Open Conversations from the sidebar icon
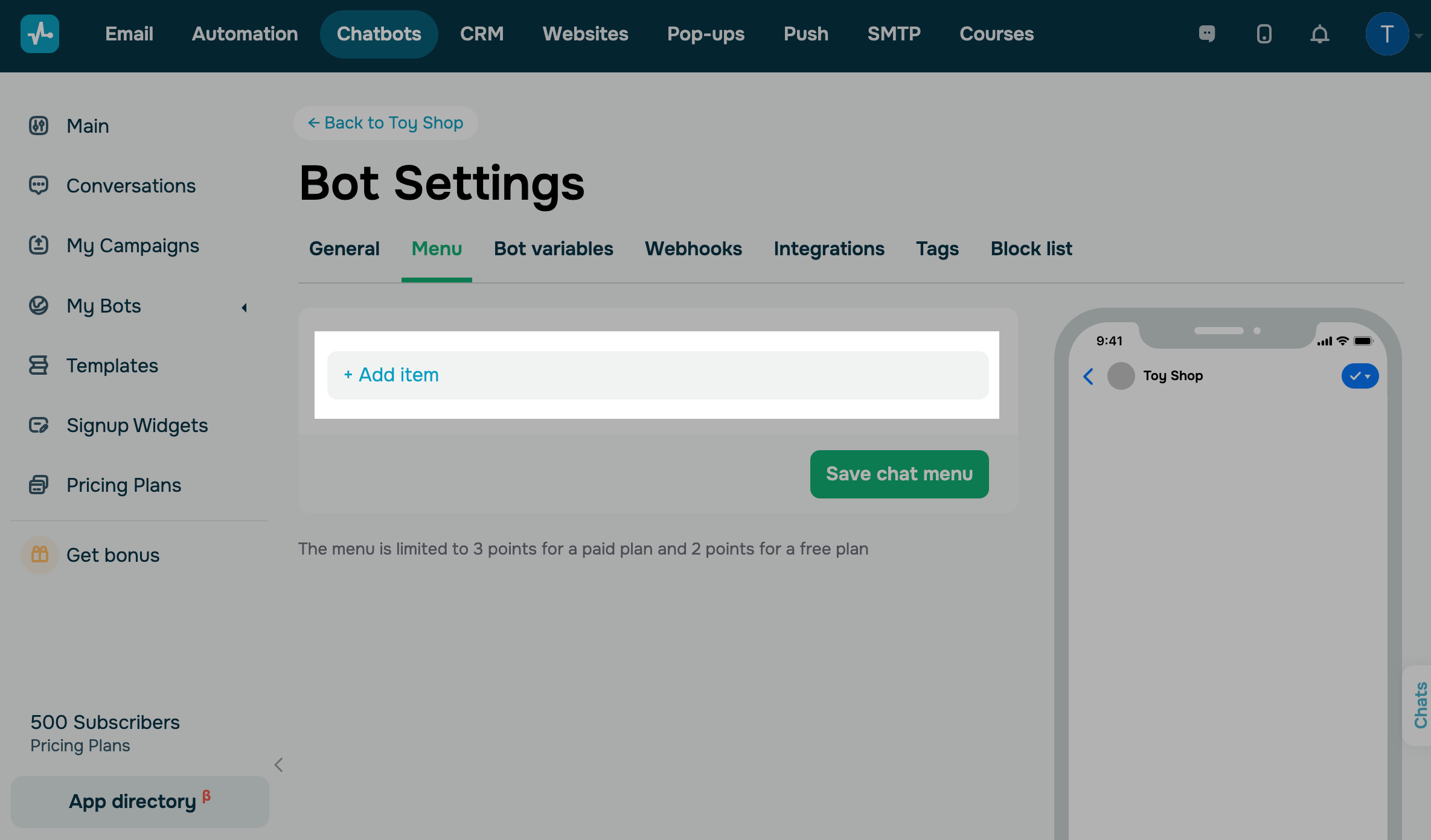The height and width of the screenshot is (840, 1431). (39, 185)
